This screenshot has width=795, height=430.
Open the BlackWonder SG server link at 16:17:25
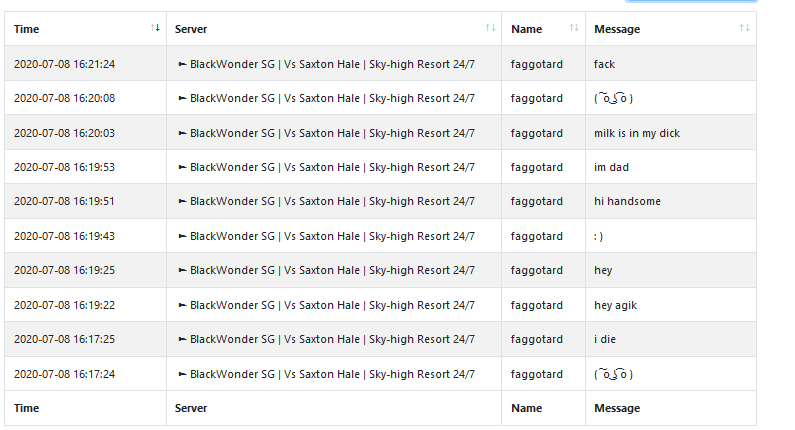(x=332, y=339)
